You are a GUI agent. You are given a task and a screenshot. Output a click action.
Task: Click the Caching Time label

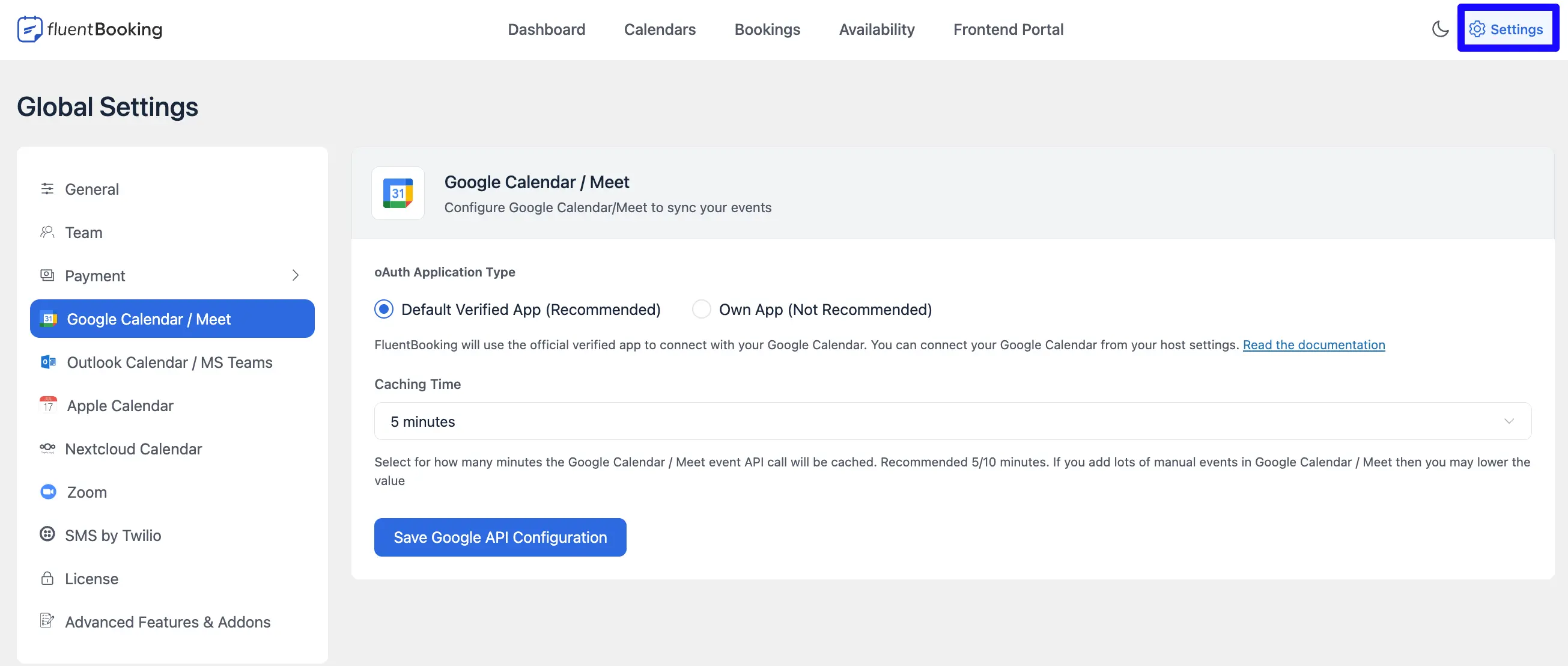pyautogui.click(x=418, y=384)
